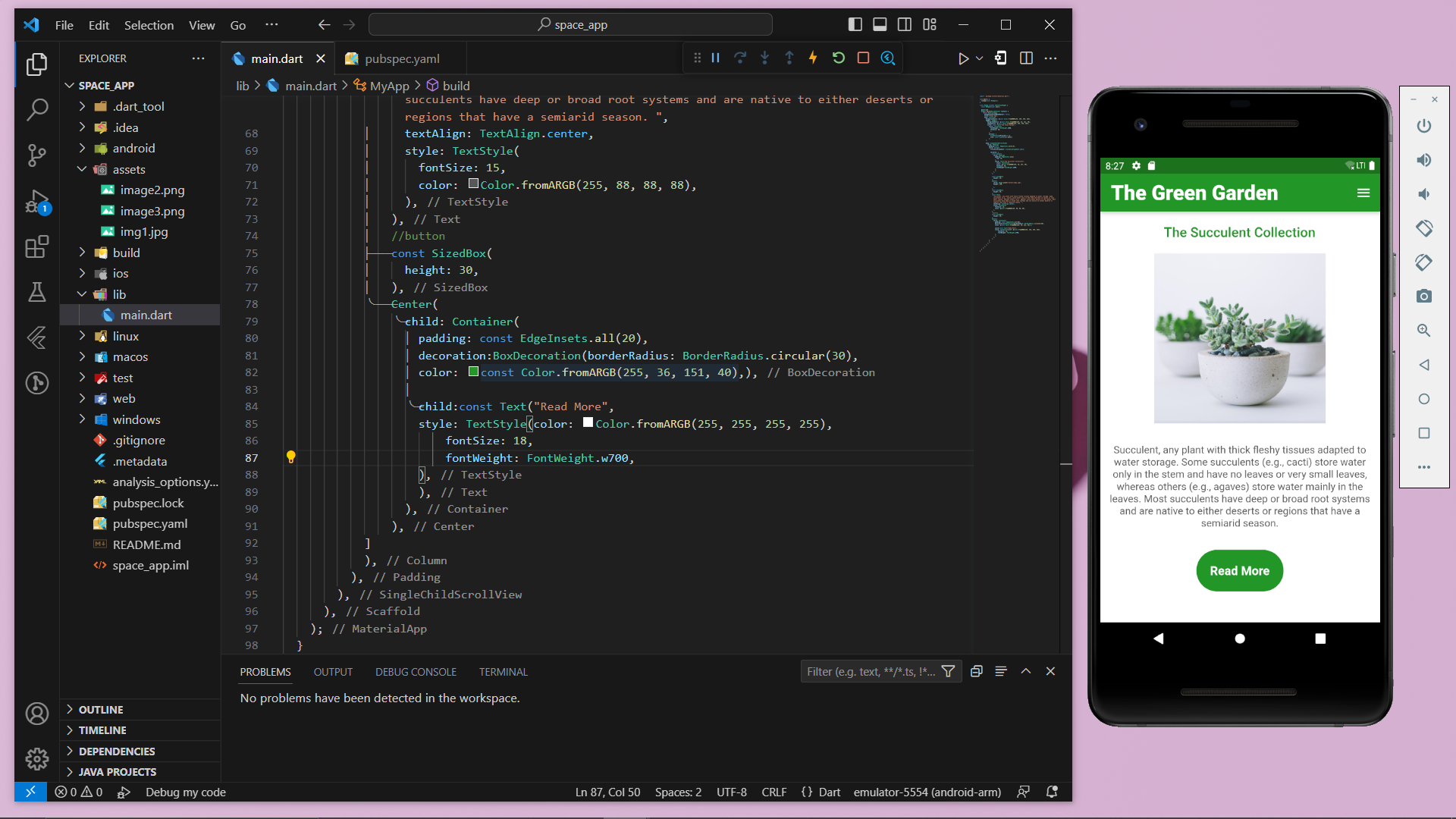Toggle the secondary side bar layout

click(x=905, y=24)
